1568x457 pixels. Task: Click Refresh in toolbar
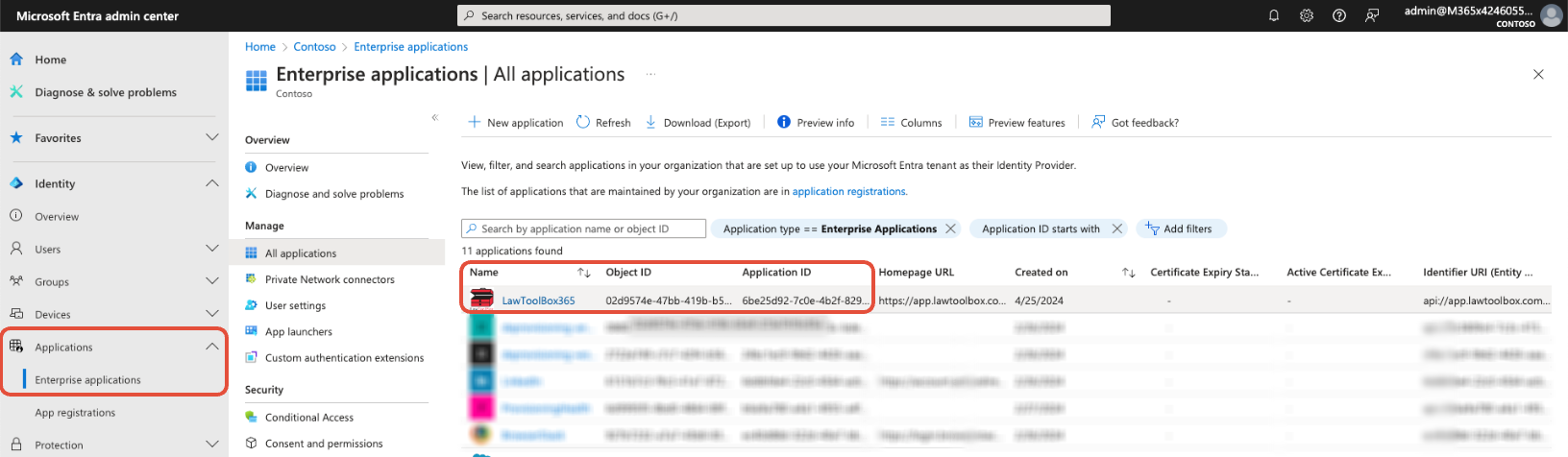(x=603, y=122)
